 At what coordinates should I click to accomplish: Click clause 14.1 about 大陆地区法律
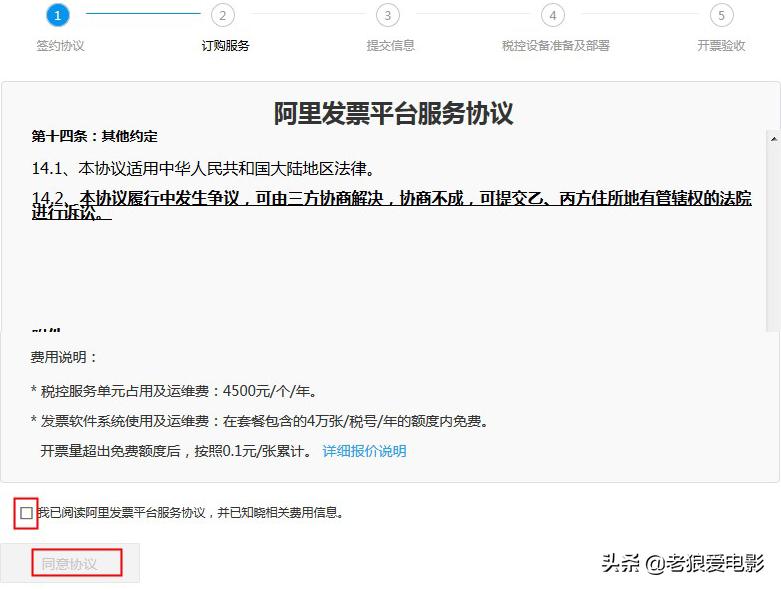(x=203, y=168)
